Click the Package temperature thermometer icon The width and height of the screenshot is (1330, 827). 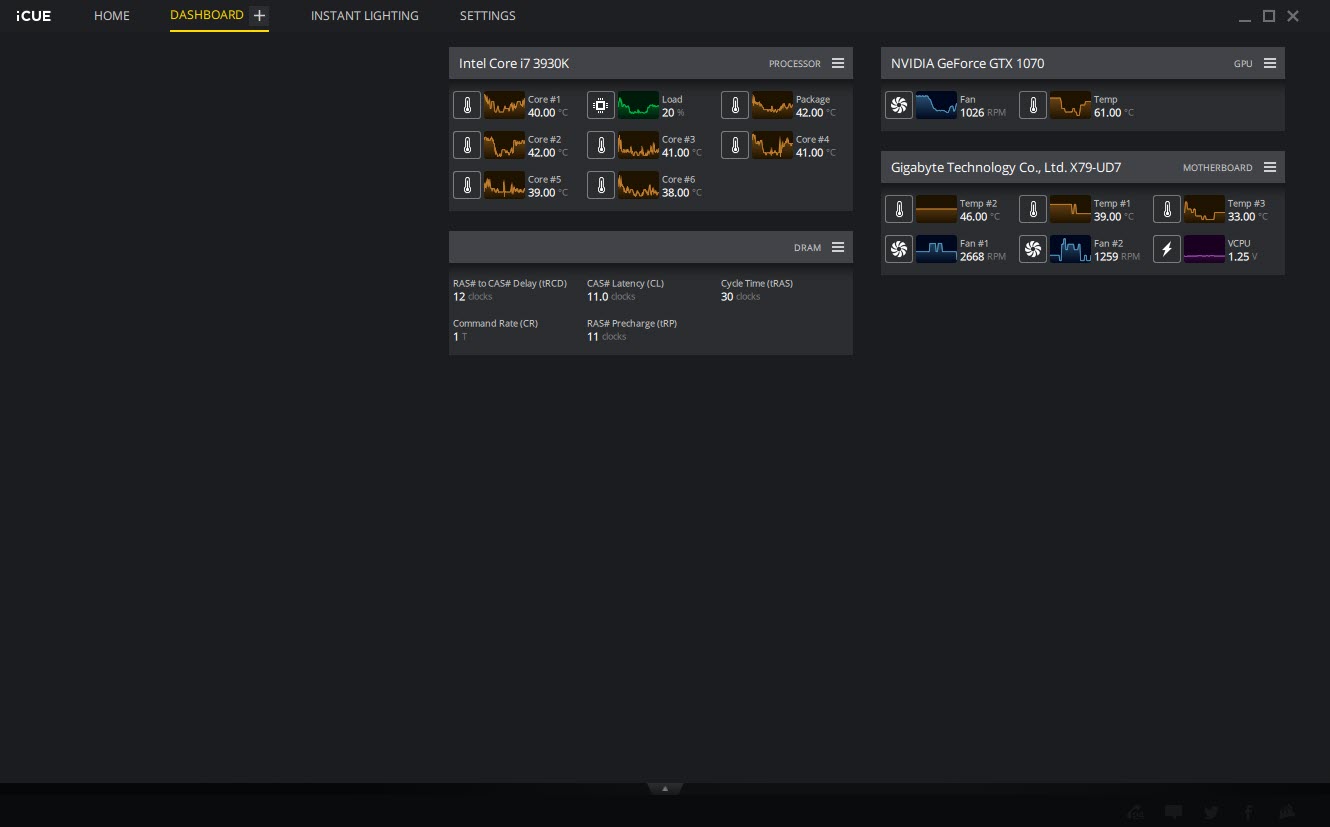click(735, 105)
